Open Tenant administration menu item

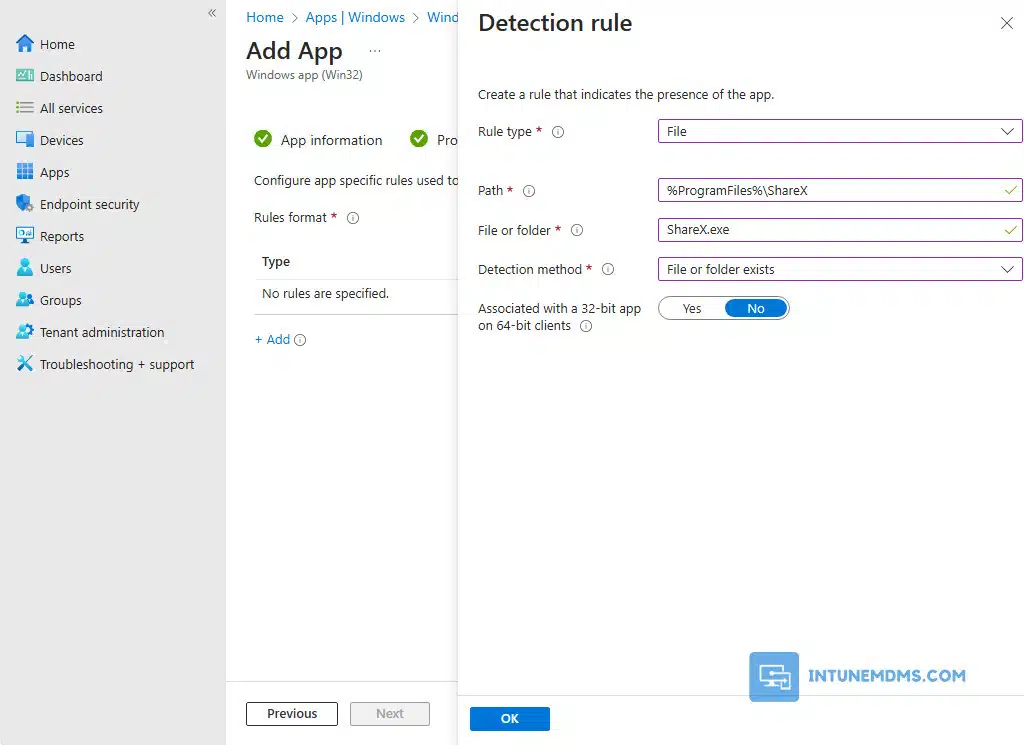click(102, 332)
